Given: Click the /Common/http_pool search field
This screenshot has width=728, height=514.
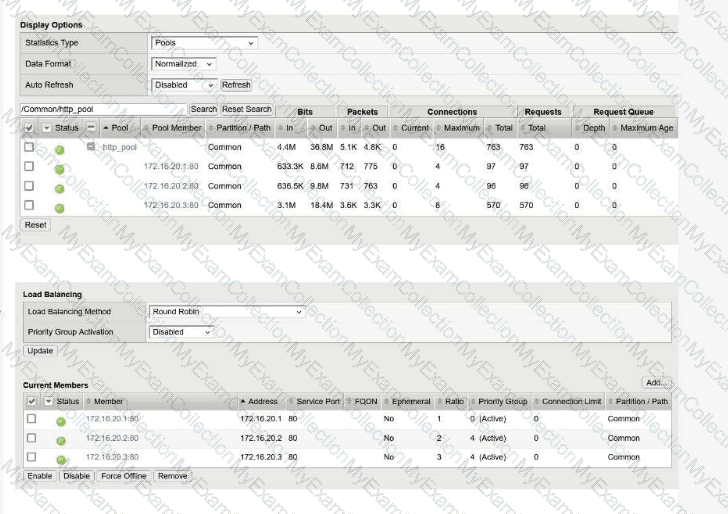Looking at the screenshot, I should pos(103,109).
